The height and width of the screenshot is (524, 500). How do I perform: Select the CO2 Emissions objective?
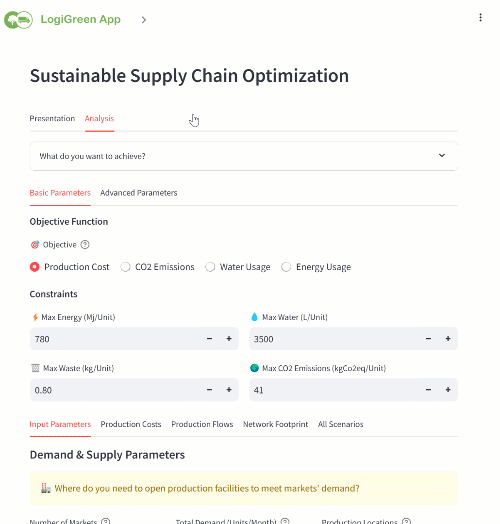[157, 267]
